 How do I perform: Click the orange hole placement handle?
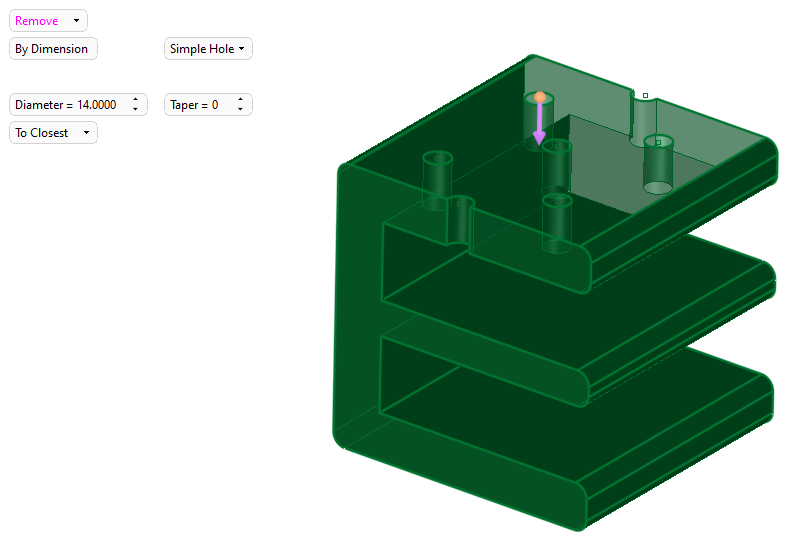point(539,97)
